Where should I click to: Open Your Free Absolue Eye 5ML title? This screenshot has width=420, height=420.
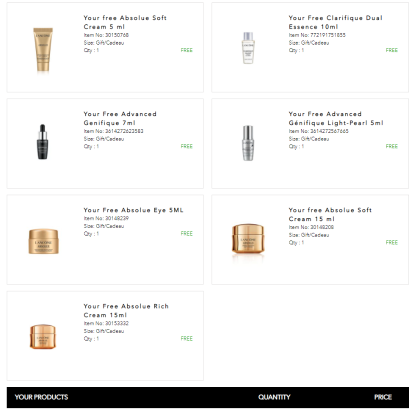click(133, 210)
